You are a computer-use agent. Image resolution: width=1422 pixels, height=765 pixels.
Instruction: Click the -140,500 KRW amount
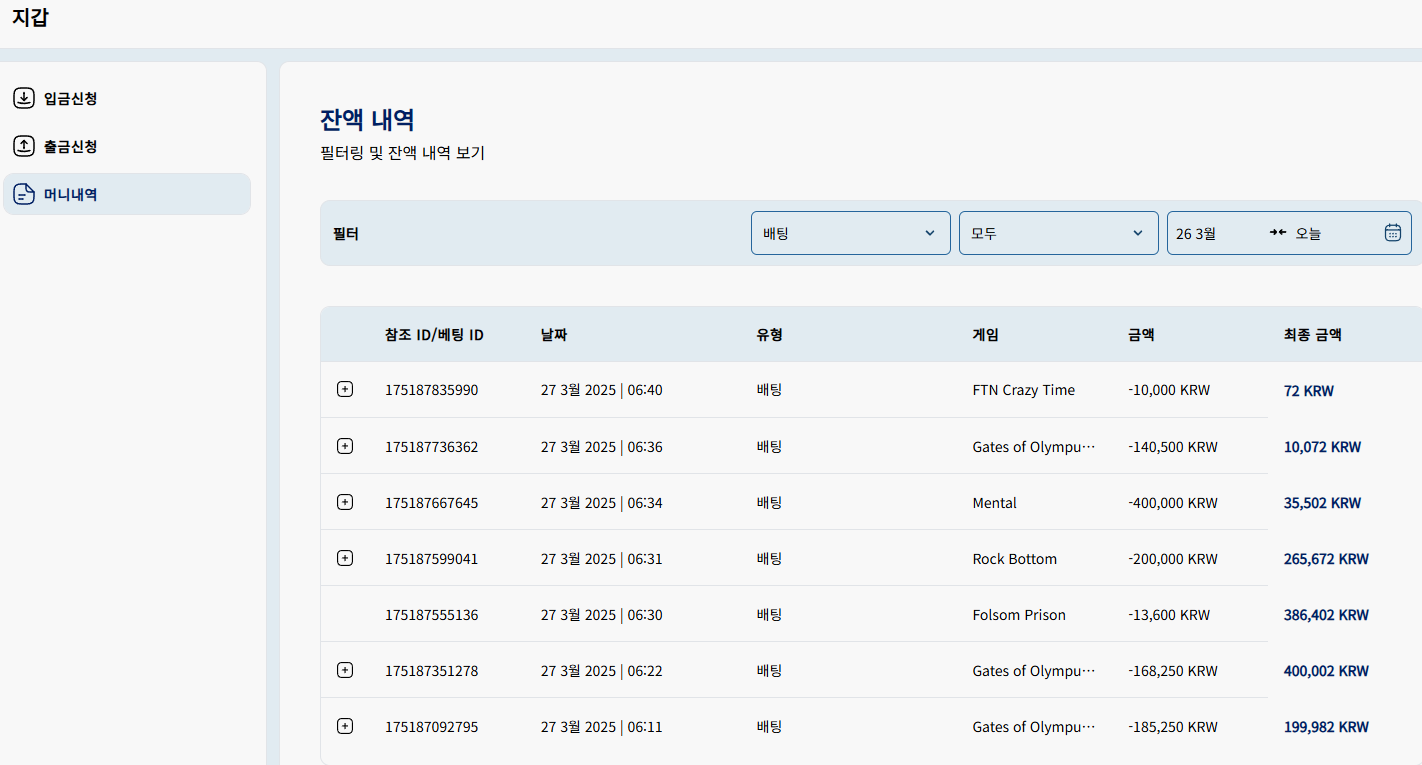1173,447
